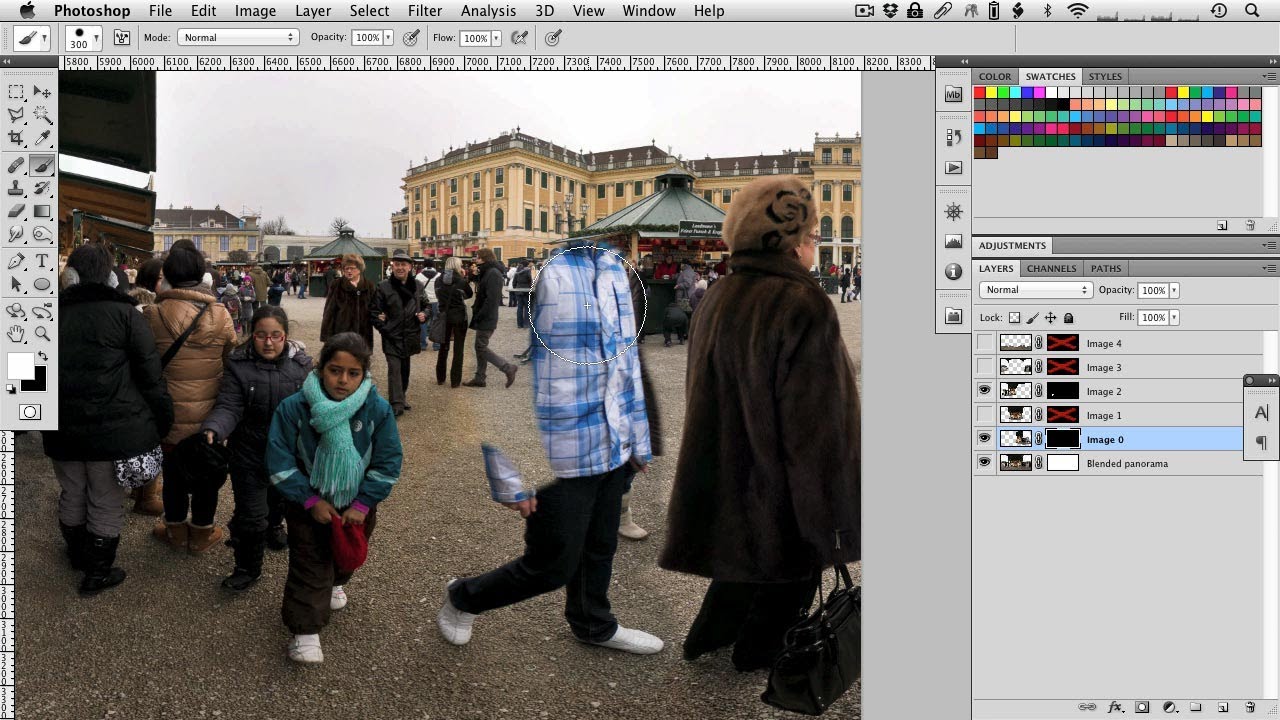Select the Crop tool
This screenshot has height=720, width=1280.
point(16,139)
